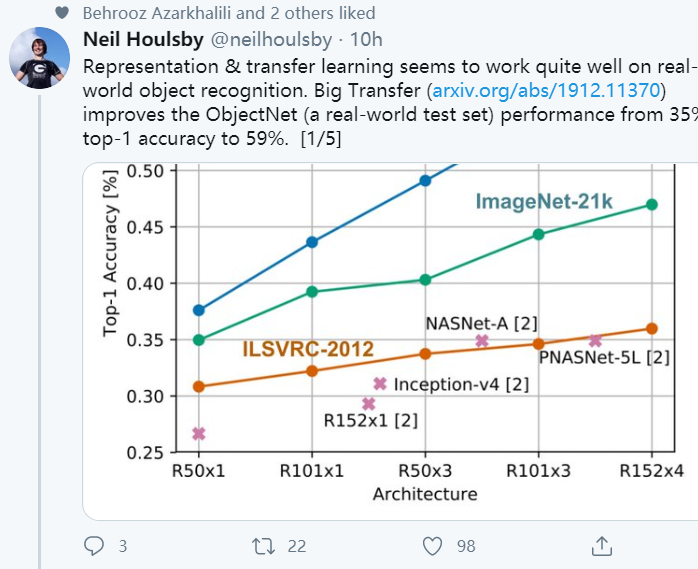Click the 10h tweet timestamp
The image size is (698, 569).
point(366,39)
